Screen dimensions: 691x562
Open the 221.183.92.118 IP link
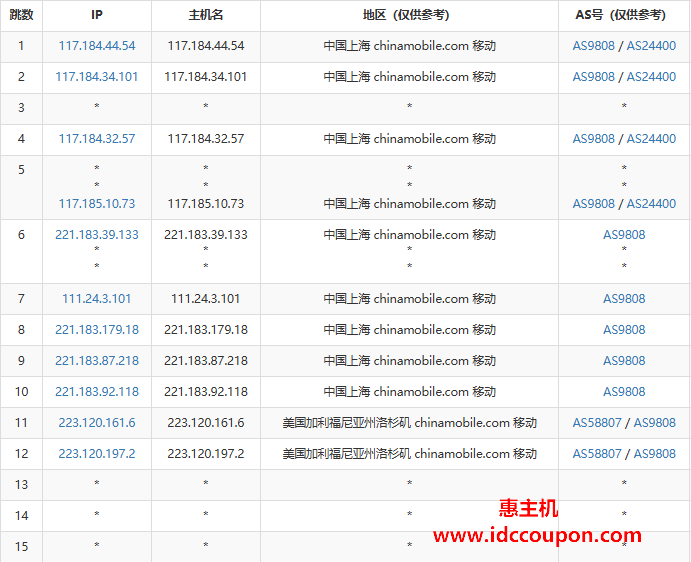pyautogui.click(x=97, y=391)
